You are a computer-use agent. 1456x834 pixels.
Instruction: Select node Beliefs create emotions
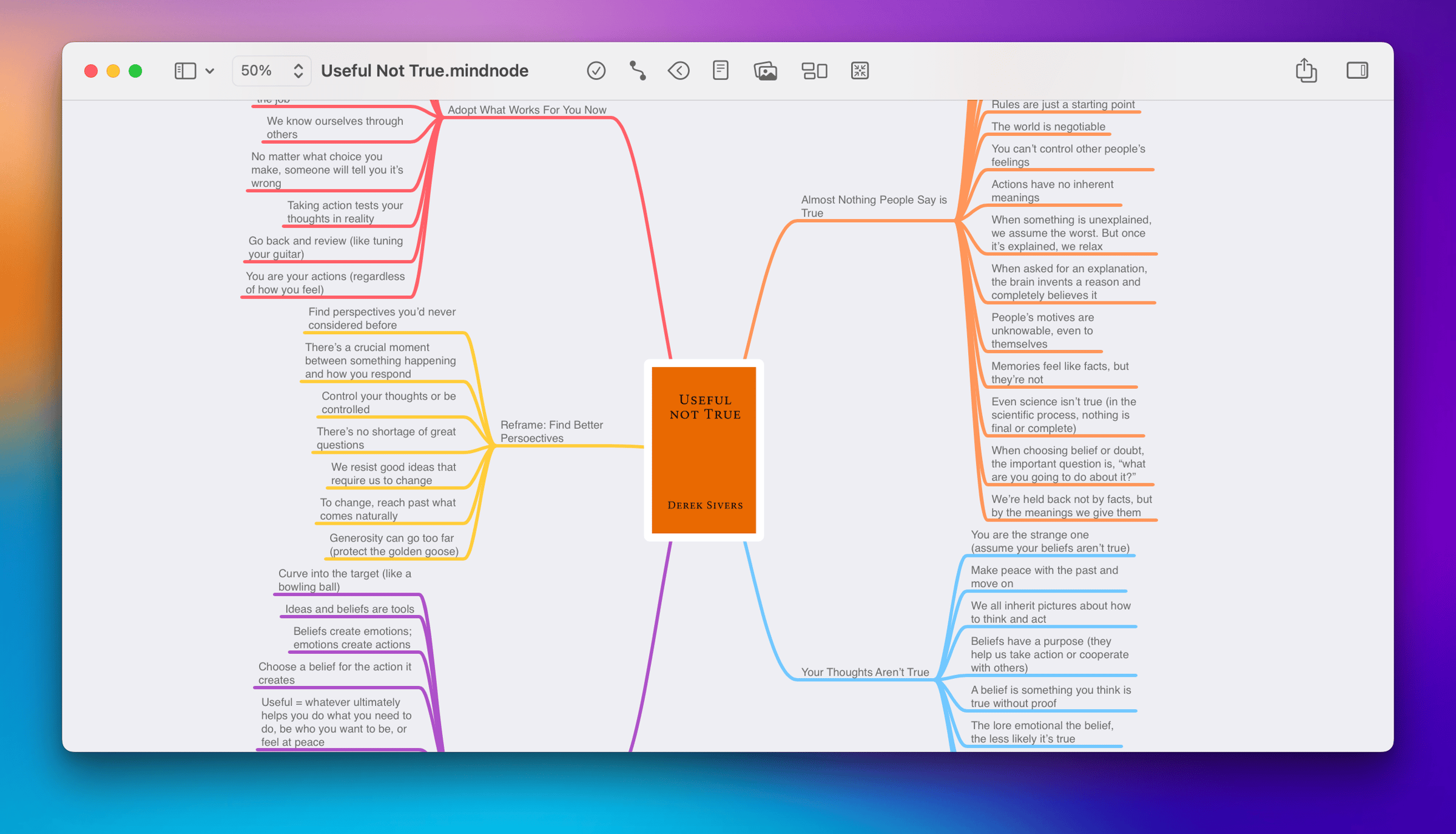352,638
